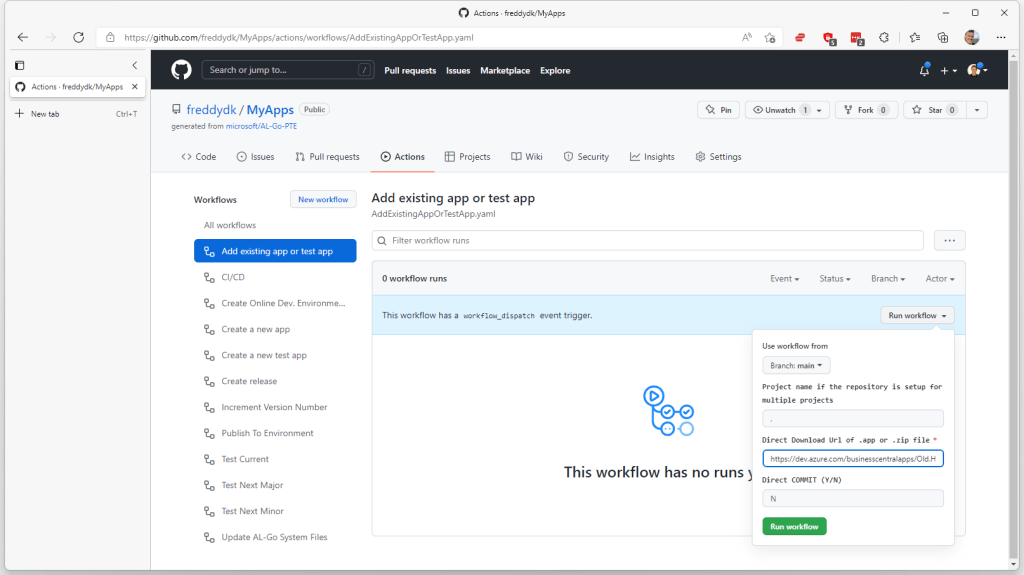Open the Event filter dropdown
The width and height of the screenshot is (1024, 575).
coord(783,279)
